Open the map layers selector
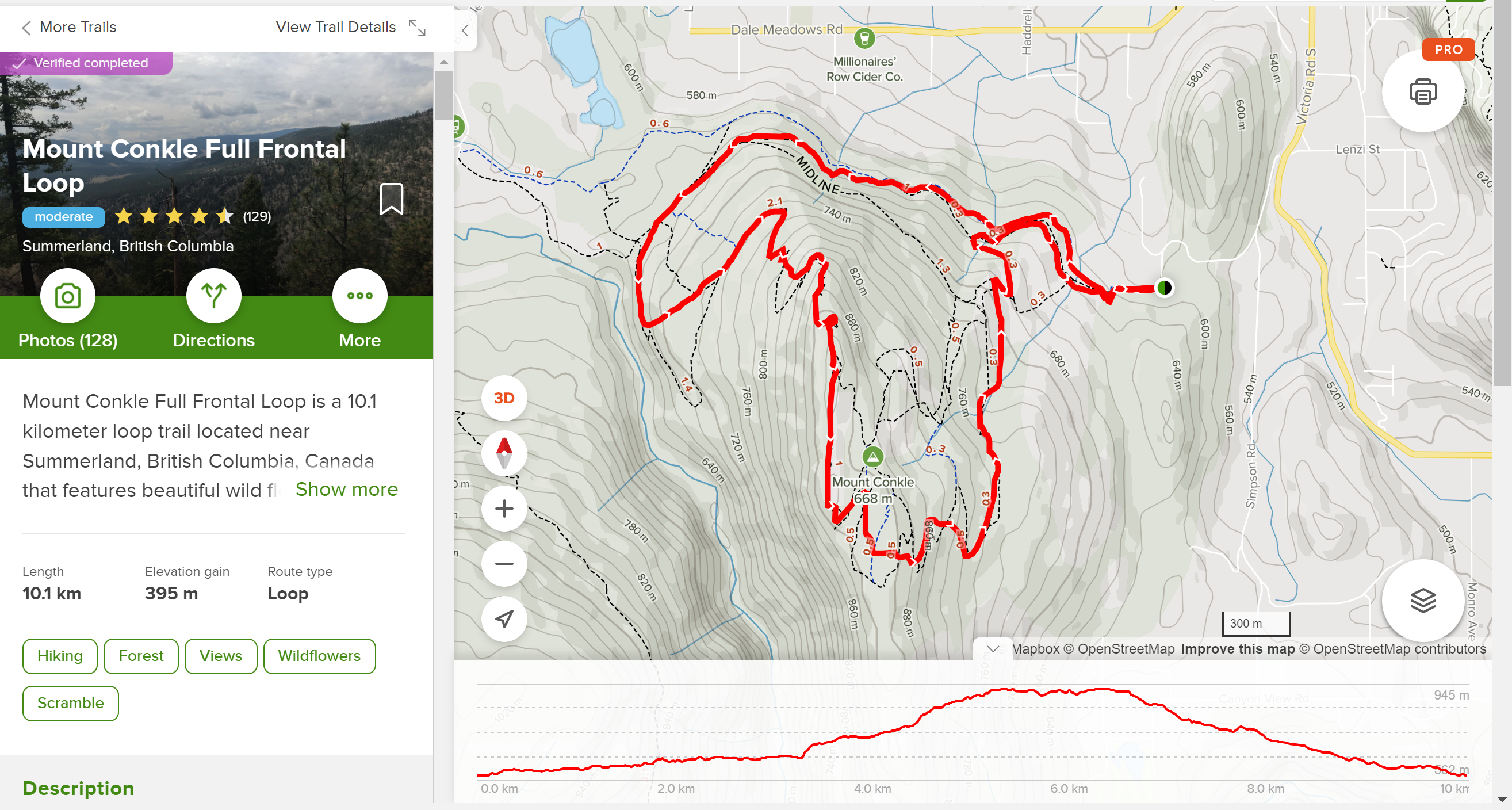This screenshot has width=1512, height=810. pos(1423,601)
